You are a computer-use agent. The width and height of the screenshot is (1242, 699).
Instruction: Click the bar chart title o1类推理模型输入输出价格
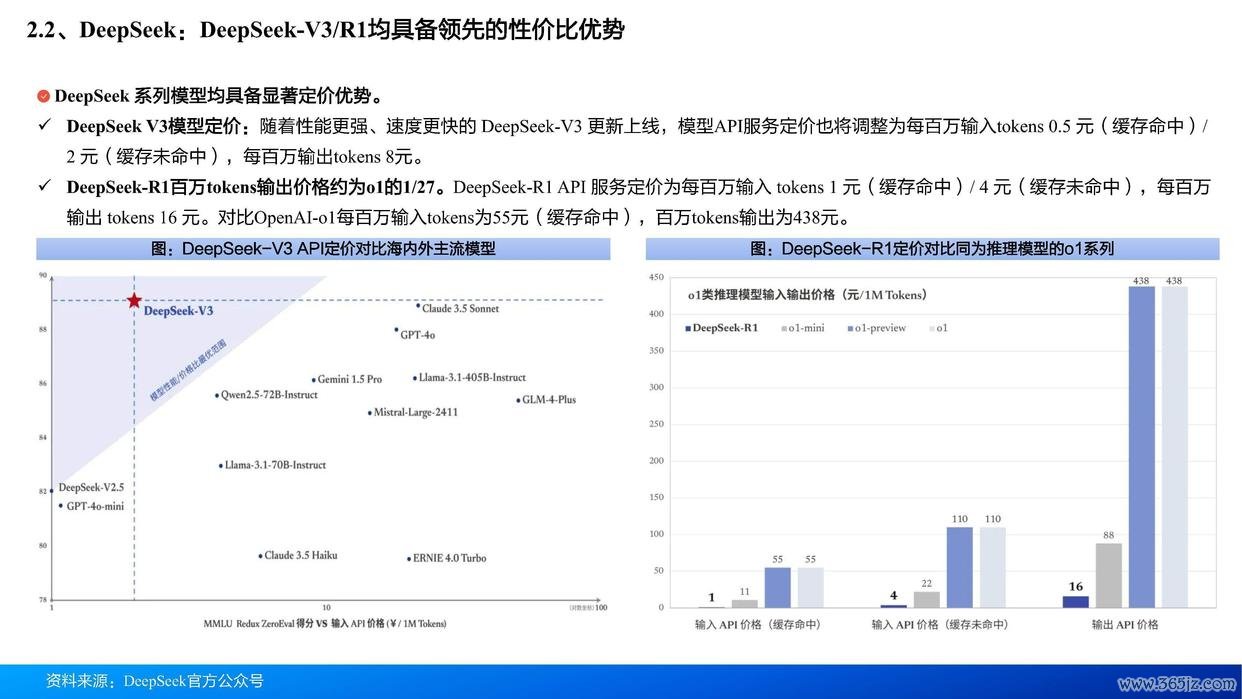click(807, 295)
